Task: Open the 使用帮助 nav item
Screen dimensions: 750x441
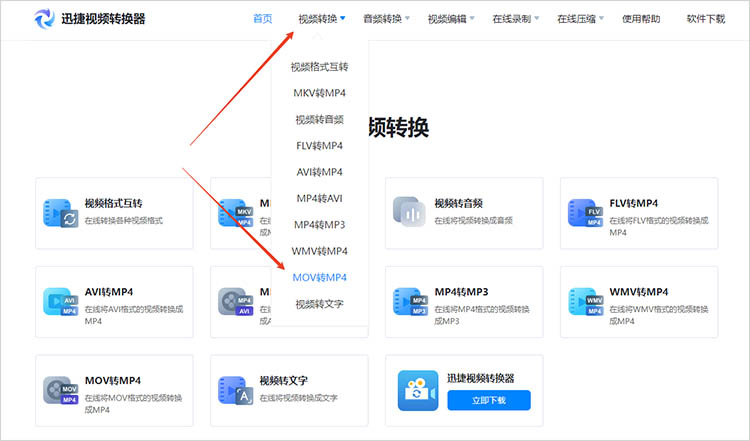Action: point(641,19)
